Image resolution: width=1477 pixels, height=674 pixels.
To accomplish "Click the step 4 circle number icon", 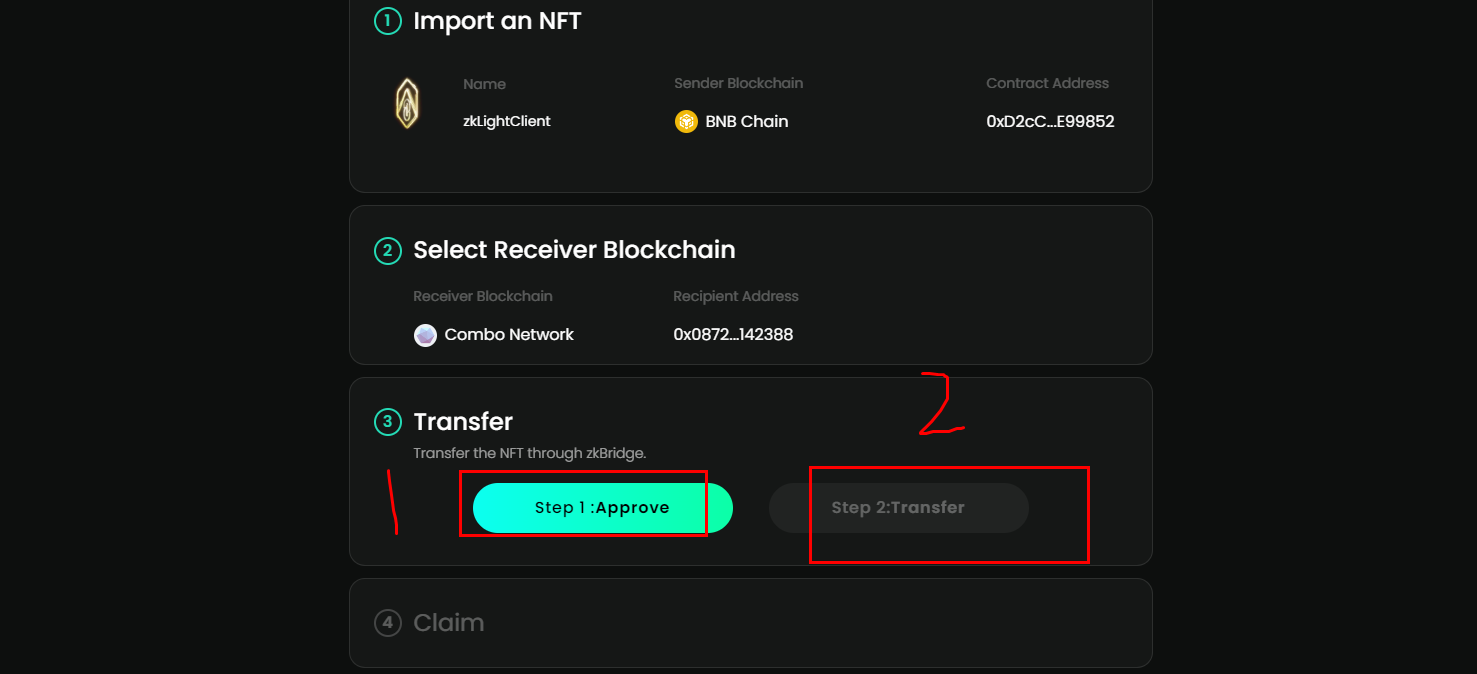I will point(387,623).
